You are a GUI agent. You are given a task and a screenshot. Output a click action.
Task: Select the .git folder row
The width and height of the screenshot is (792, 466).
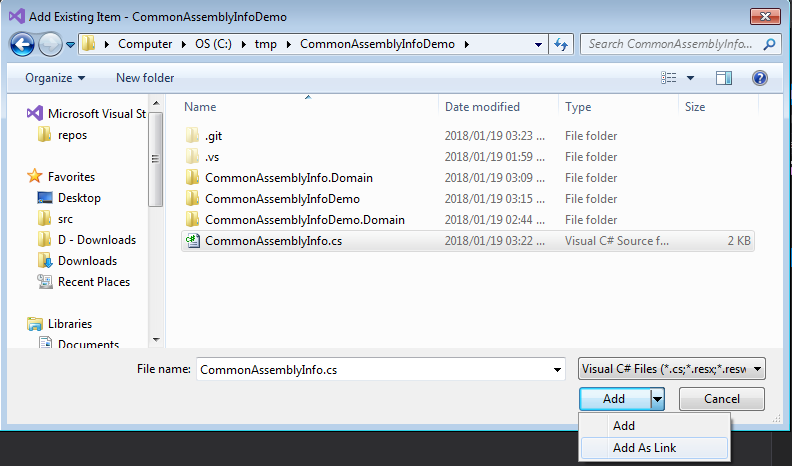coord(467,136)
